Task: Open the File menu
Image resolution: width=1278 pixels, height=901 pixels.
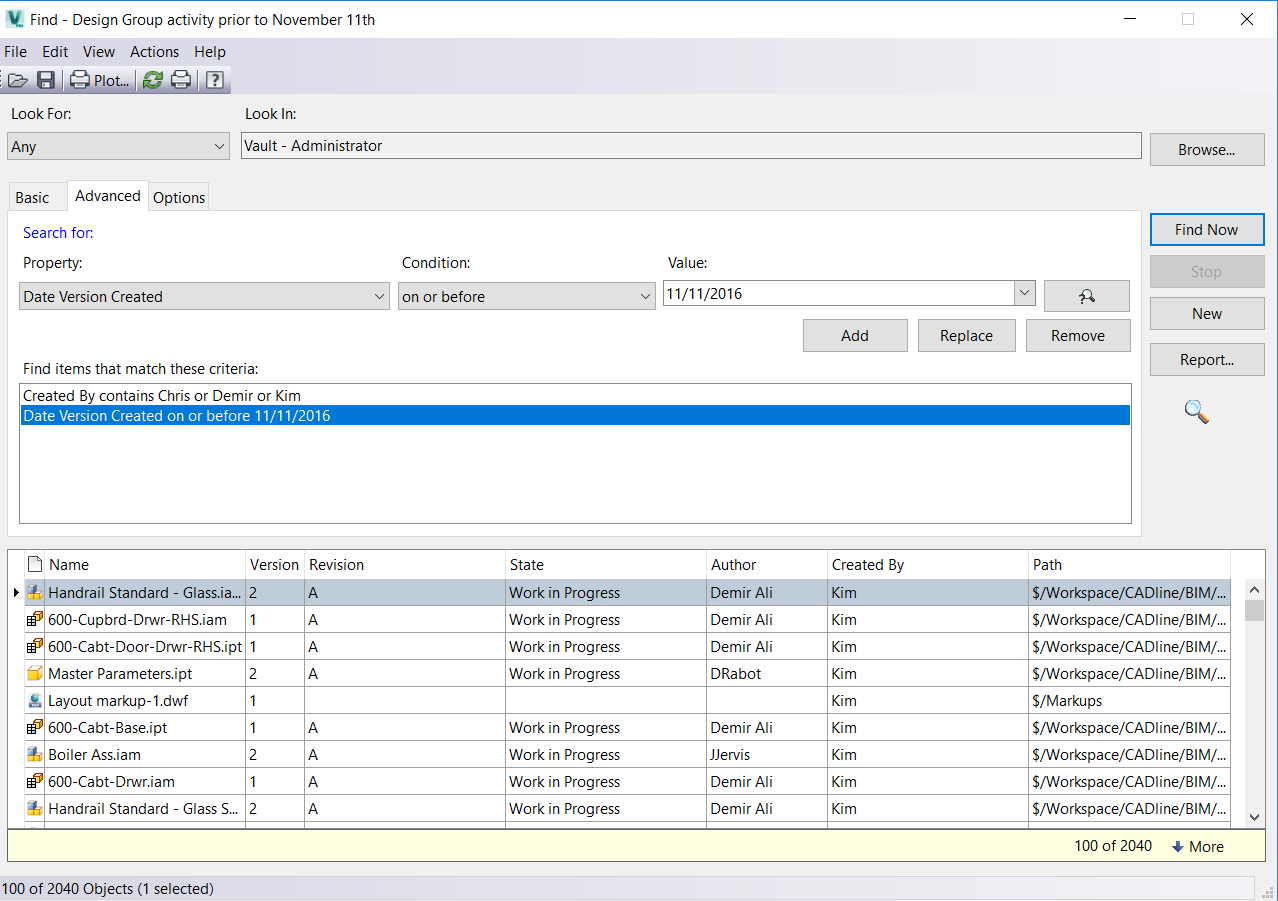Action: (15, 51)
